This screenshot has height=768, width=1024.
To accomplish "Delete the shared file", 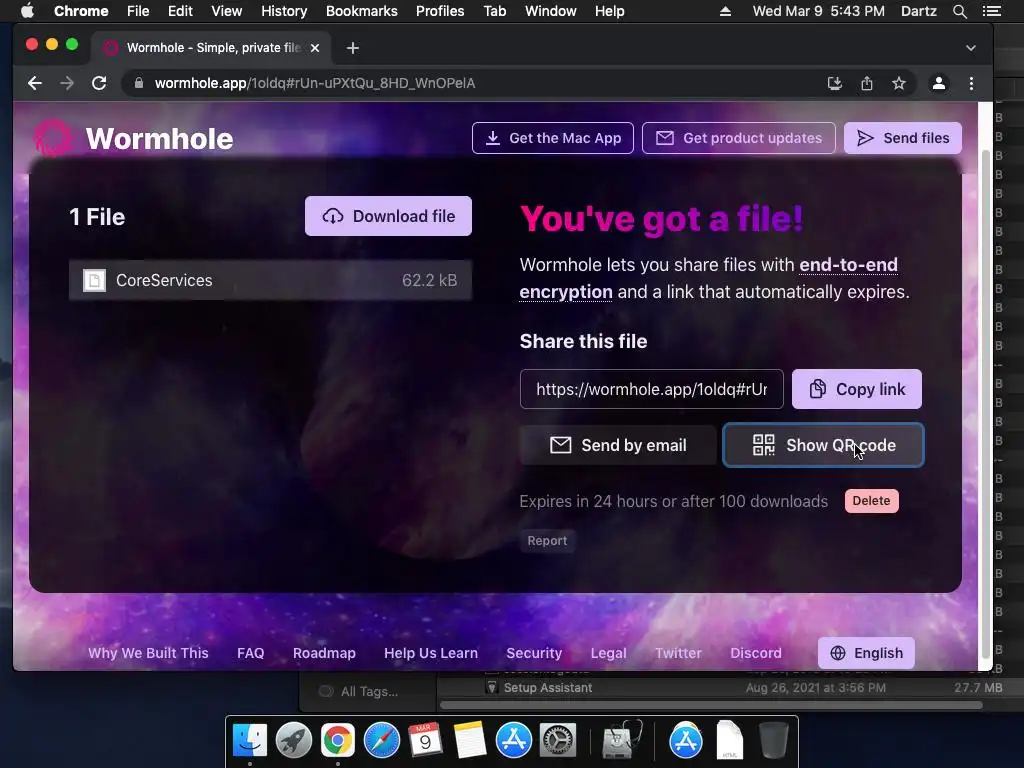I will click(871, 501).
